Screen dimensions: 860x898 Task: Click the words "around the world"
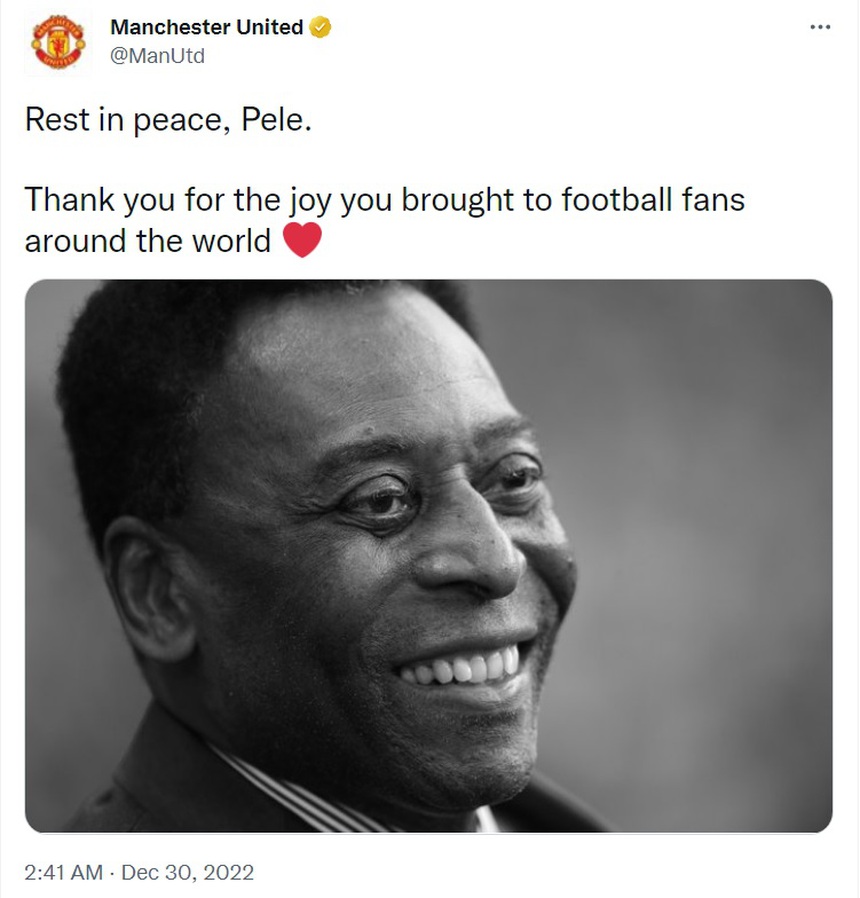point(147,241)
